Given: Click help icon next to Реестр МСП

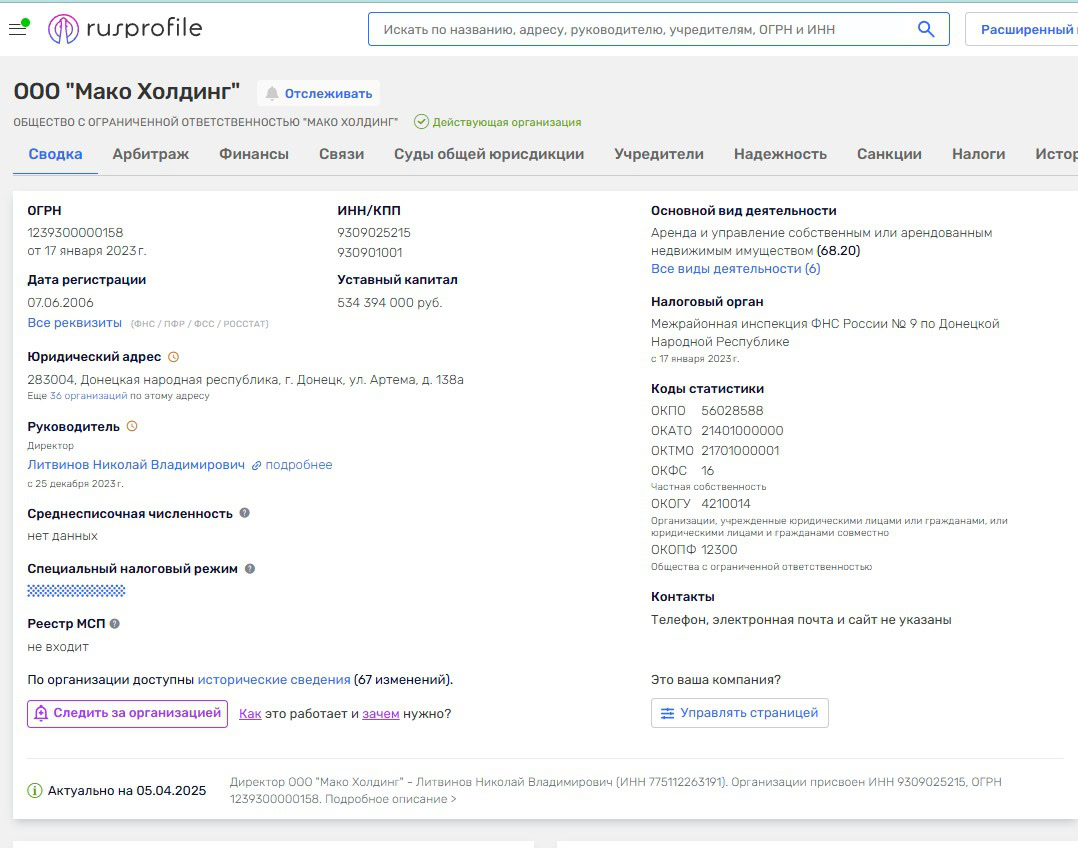Looking at the screenshot, I should click(x=115, y=624).
